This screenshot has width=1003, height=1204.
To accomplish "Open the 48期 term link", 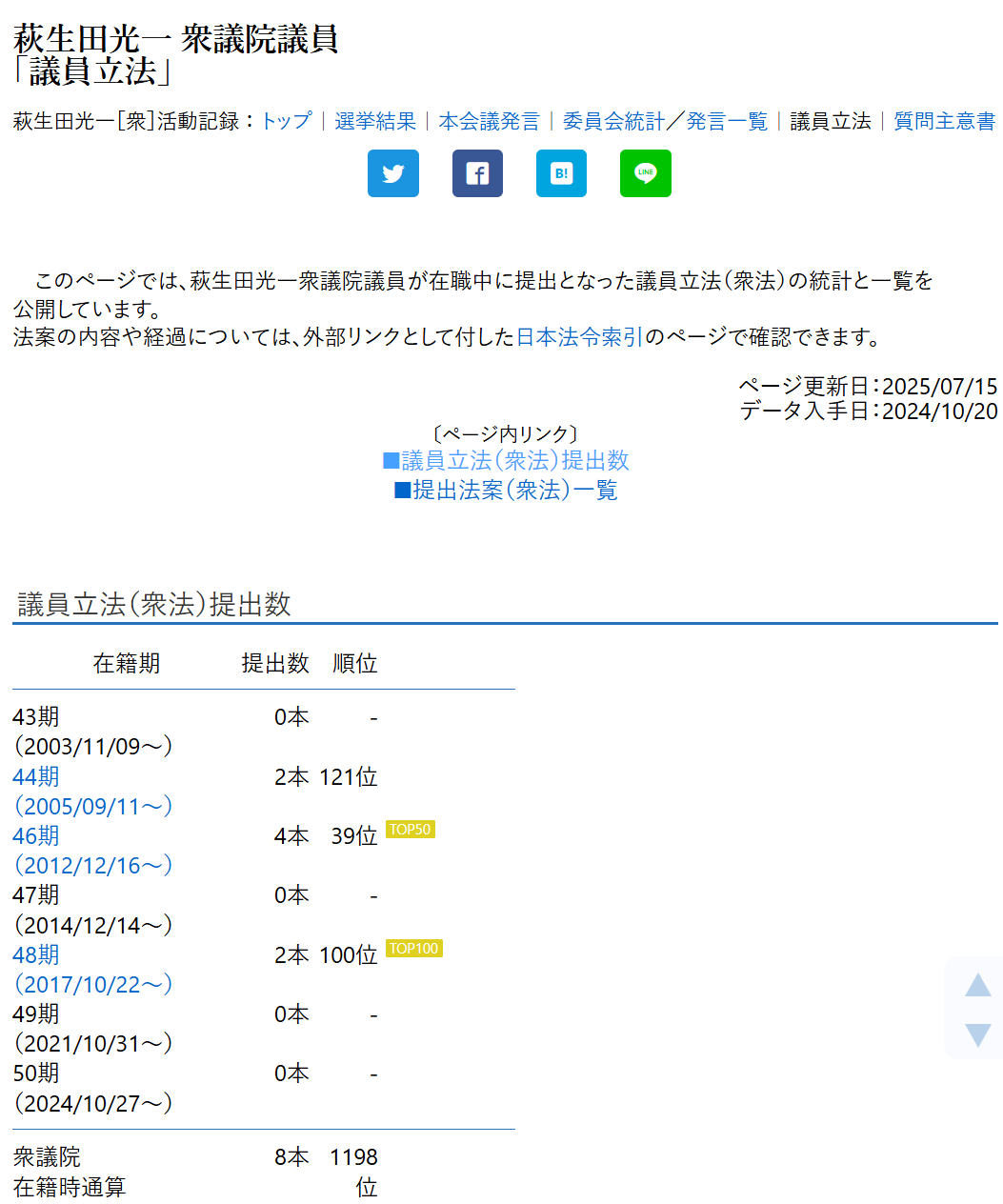I will pos(36,955).
